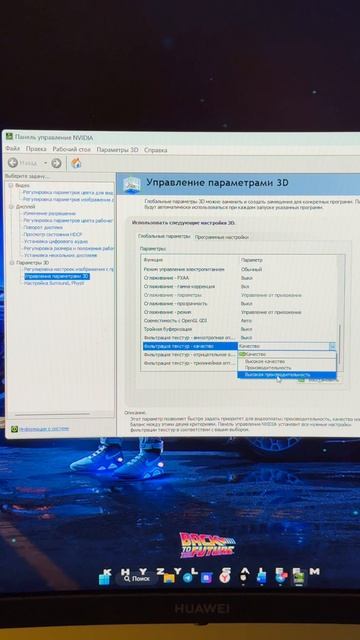Switch to the Глобальные параметры tab
The image size is (360, 640).
point(164,236)
